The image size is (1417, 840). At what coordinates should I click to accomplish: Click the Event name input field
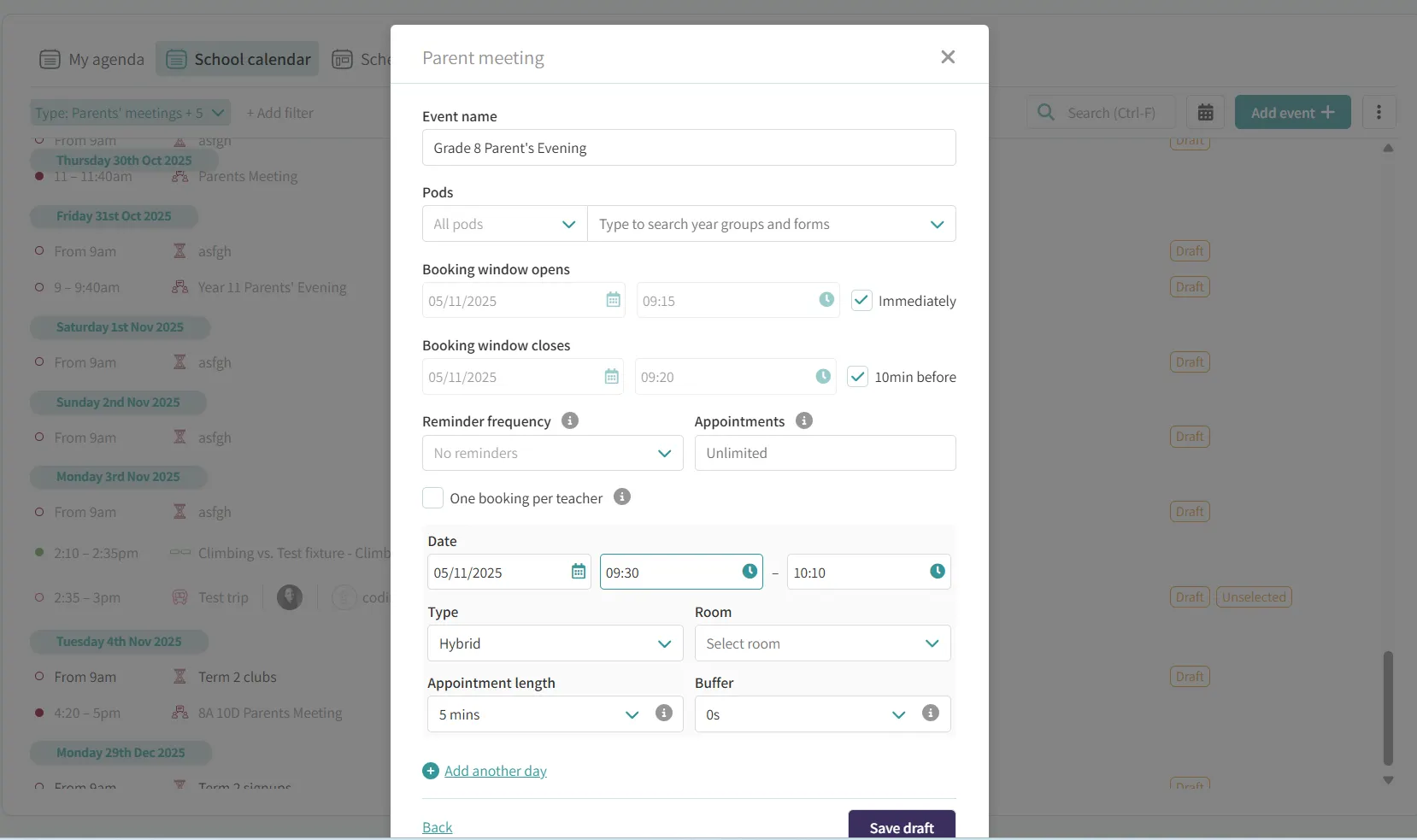click(688, 148)
